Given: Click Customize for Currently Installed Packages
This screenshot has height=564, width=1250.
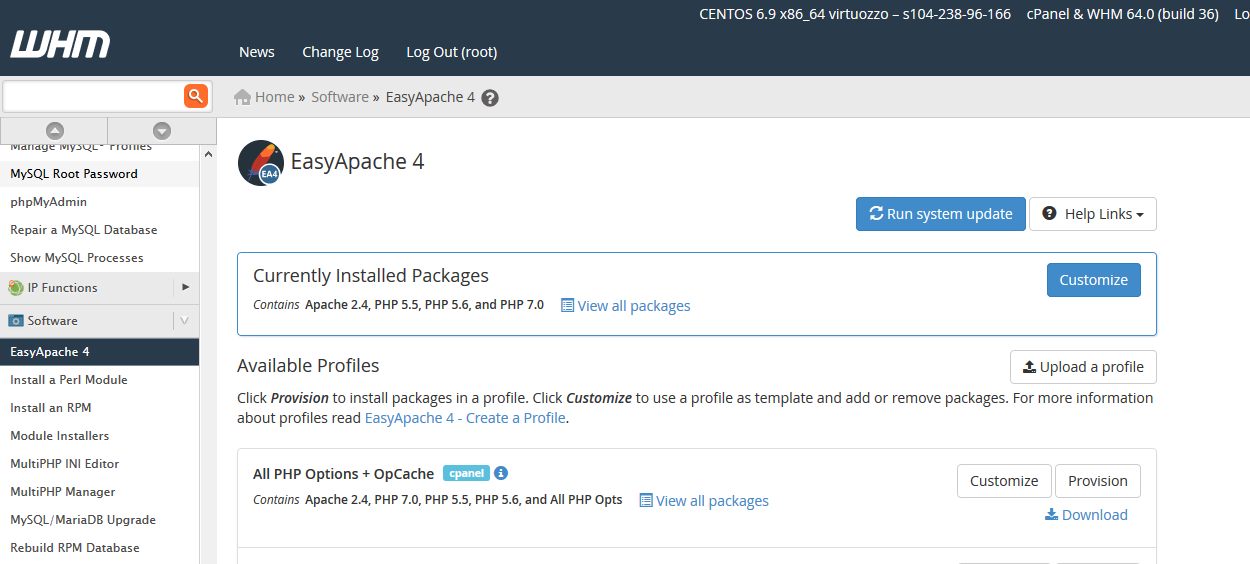Looking at the screenshot, I should point(1094,280).
